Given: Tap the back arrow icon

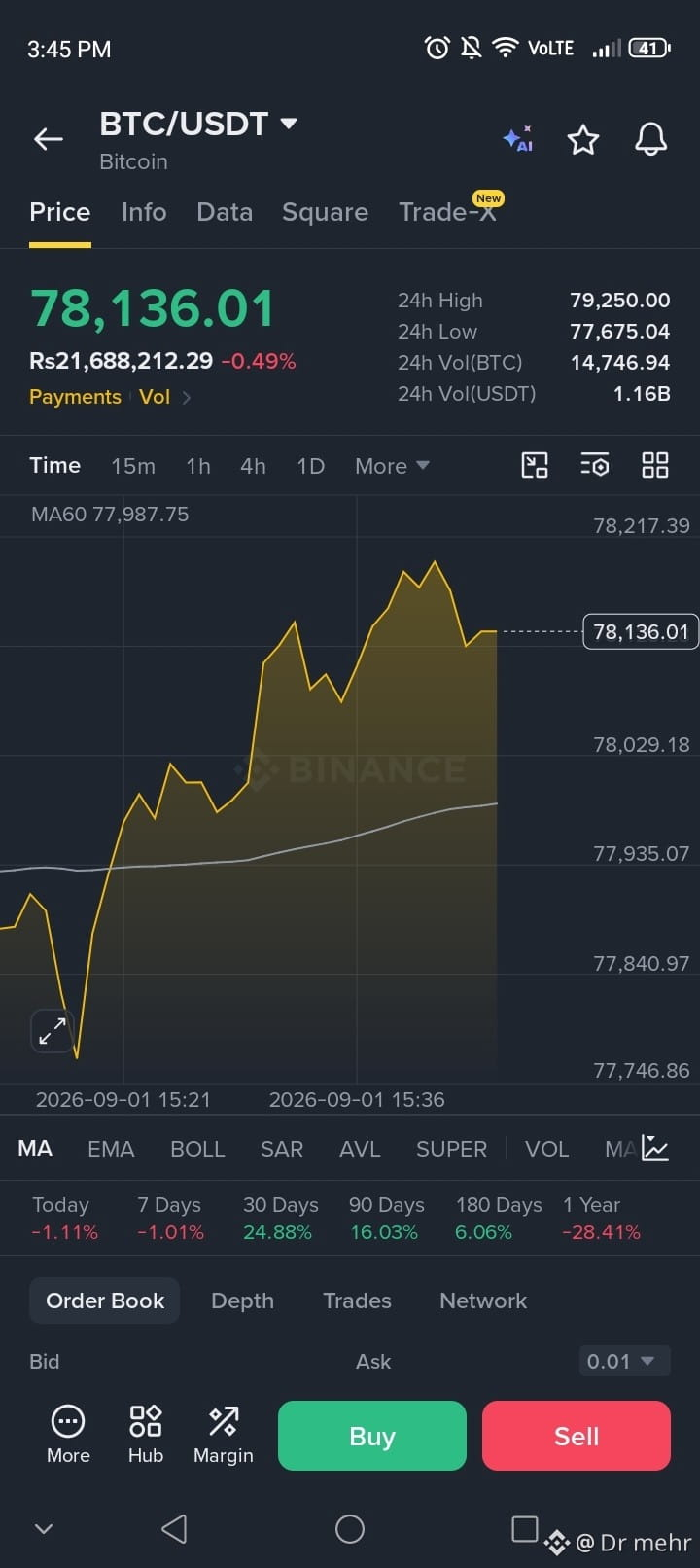Looking at the screenshot, I should coord(49,140).
